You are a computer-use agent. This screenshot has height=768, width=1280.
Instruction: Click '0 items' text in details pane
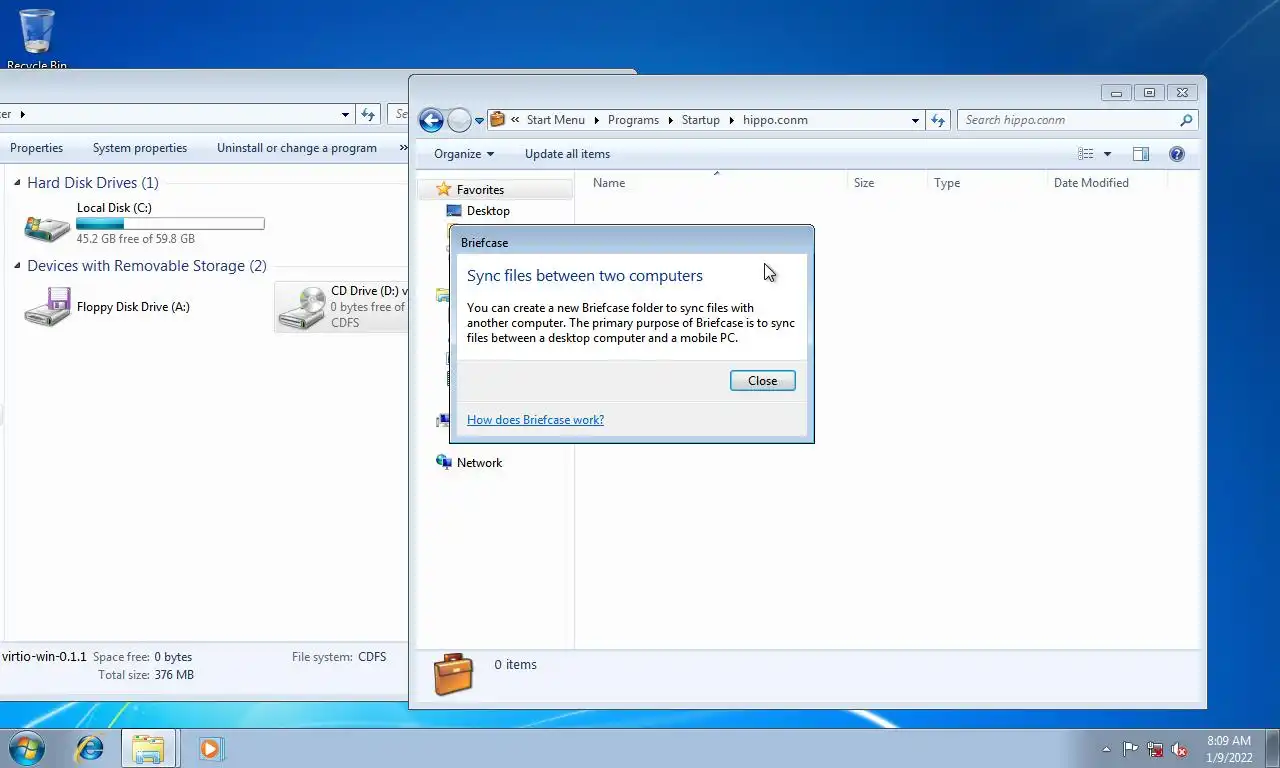[x=515, y=664]
